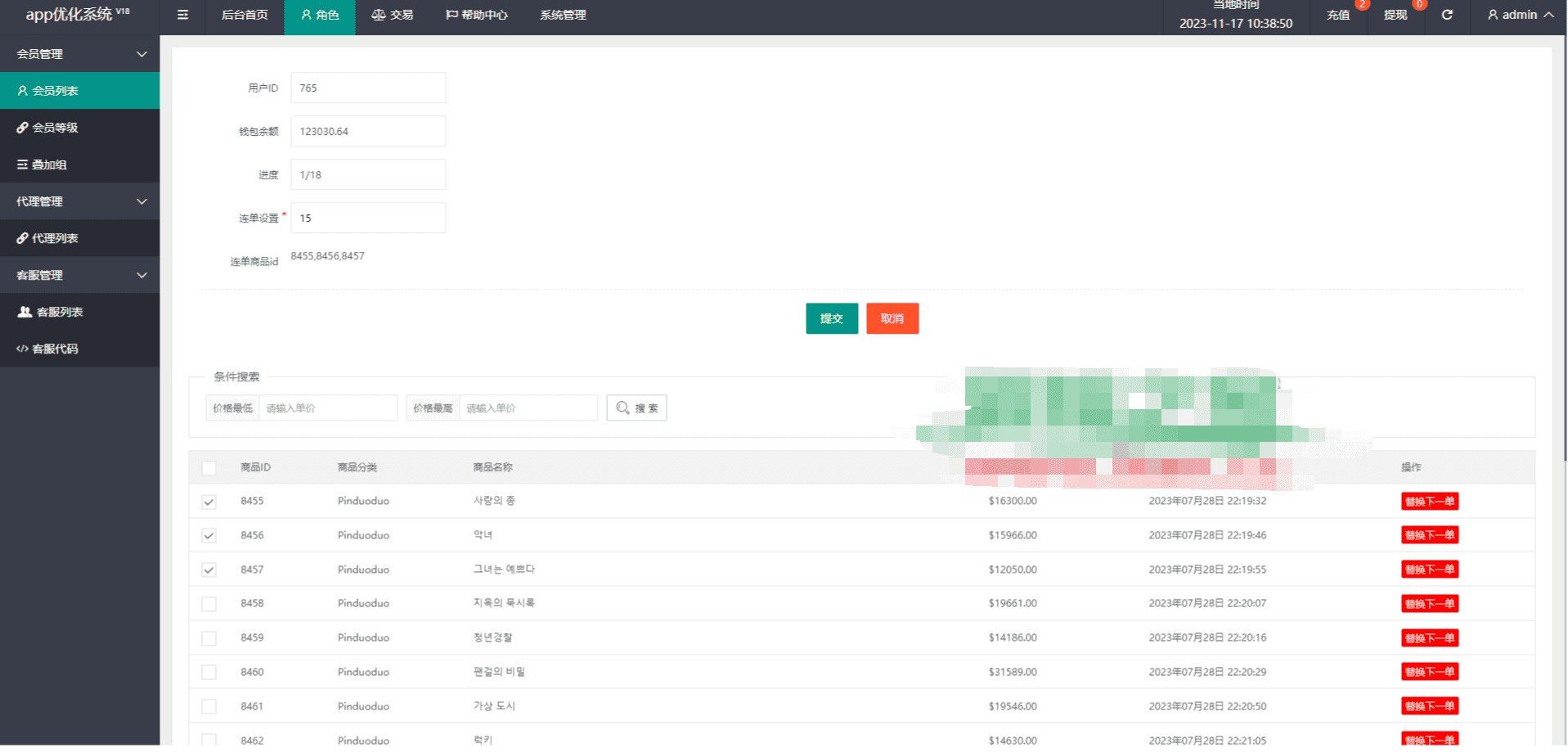Open the 帮助中心 top menu
This screenshot has height=752, width=1568.
click(x=476, y=15)
